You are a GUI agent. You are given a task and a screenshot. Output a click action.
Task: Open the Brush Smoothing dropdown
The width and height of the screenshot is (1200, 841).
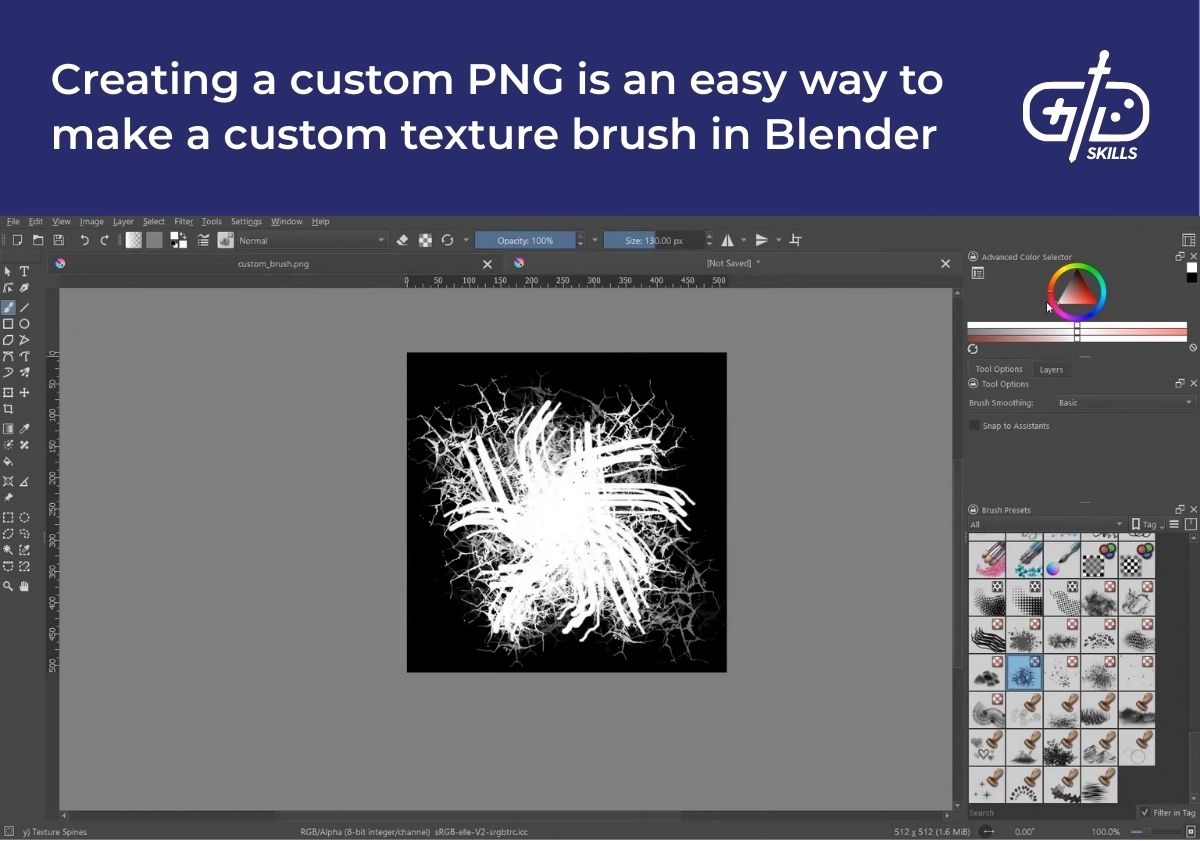1123,402
